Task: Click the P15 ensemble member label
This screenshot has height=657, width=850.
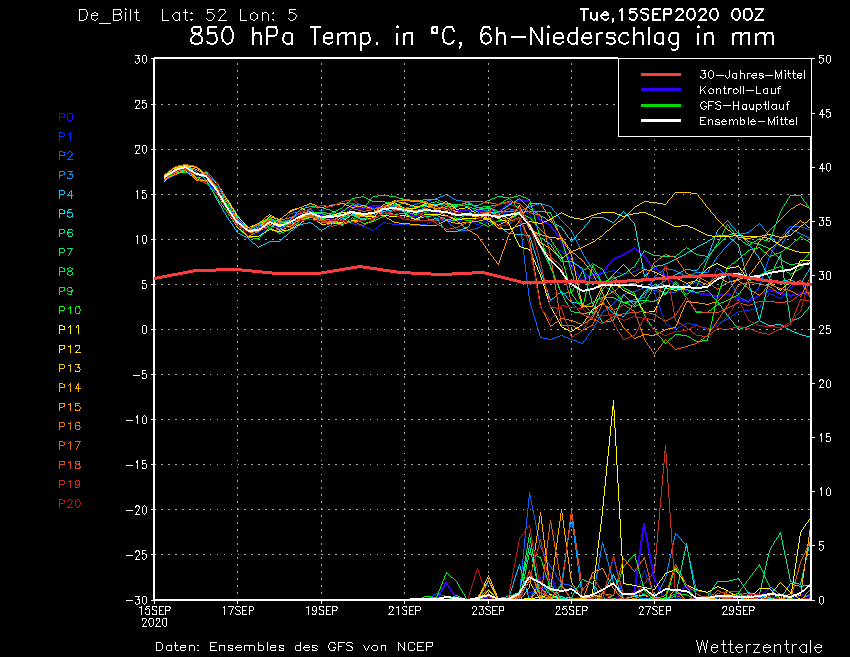Action: click(x=69, y=407)
